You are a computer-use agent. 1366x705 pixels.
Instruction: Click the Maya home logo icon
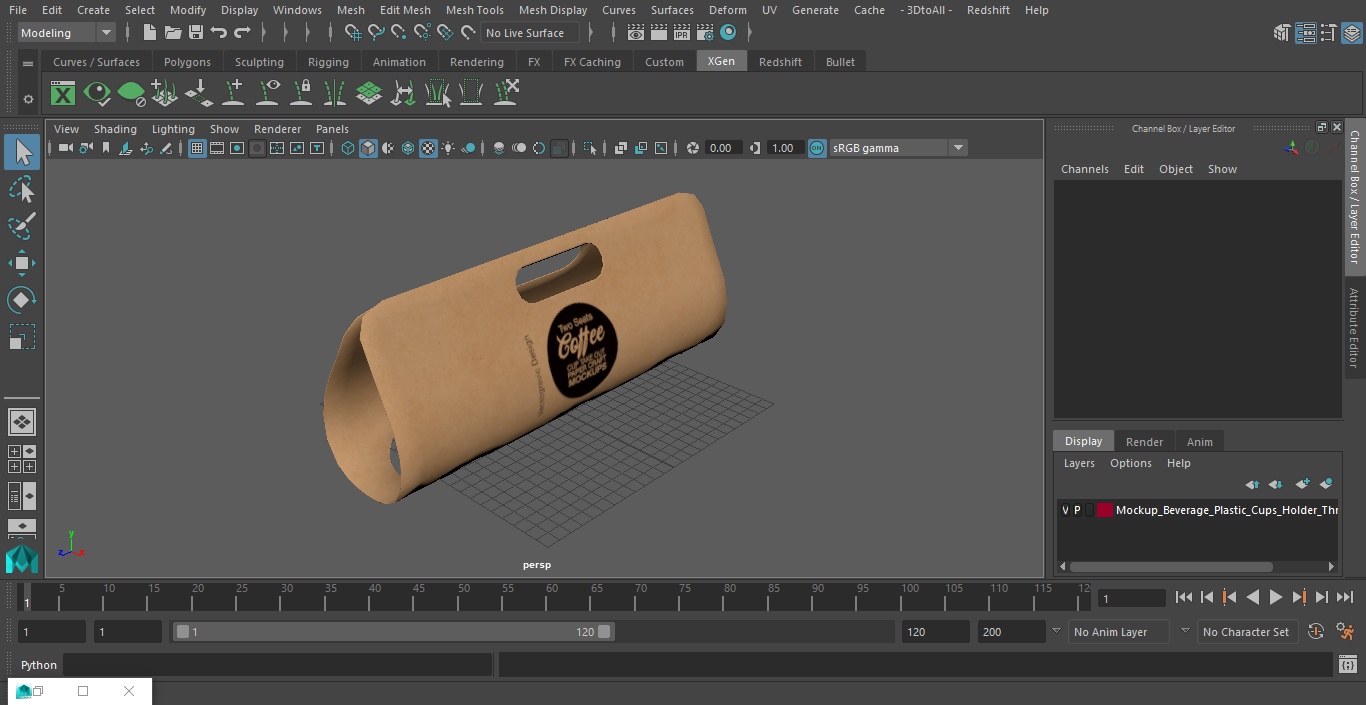click(x=22, y=558)
